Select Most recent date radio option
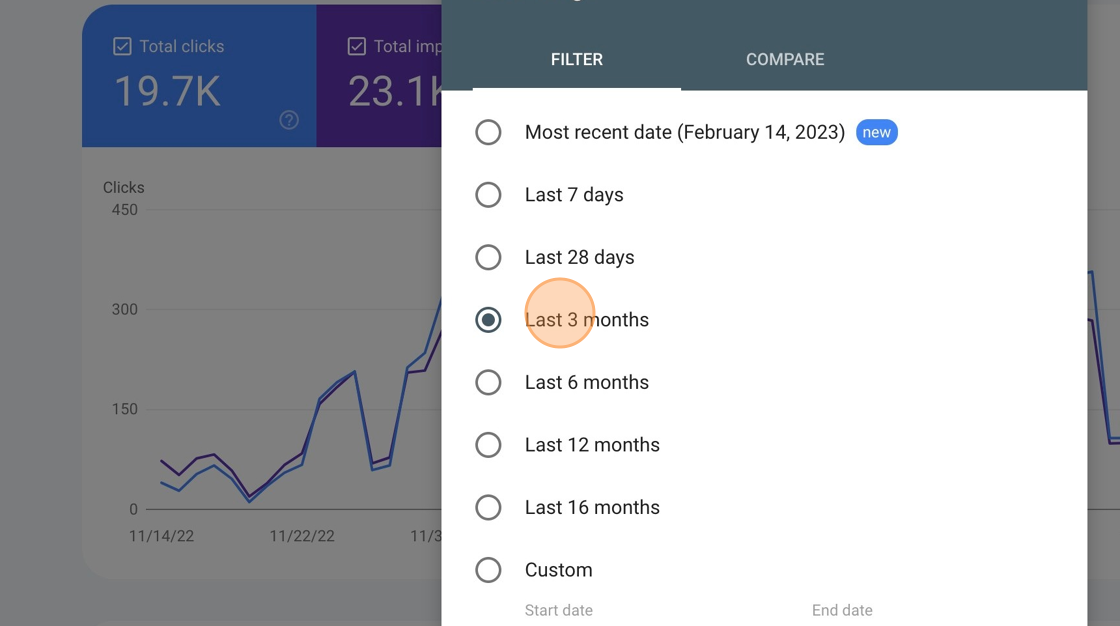This screenshot has height=626, width=1120. [488, 132]
